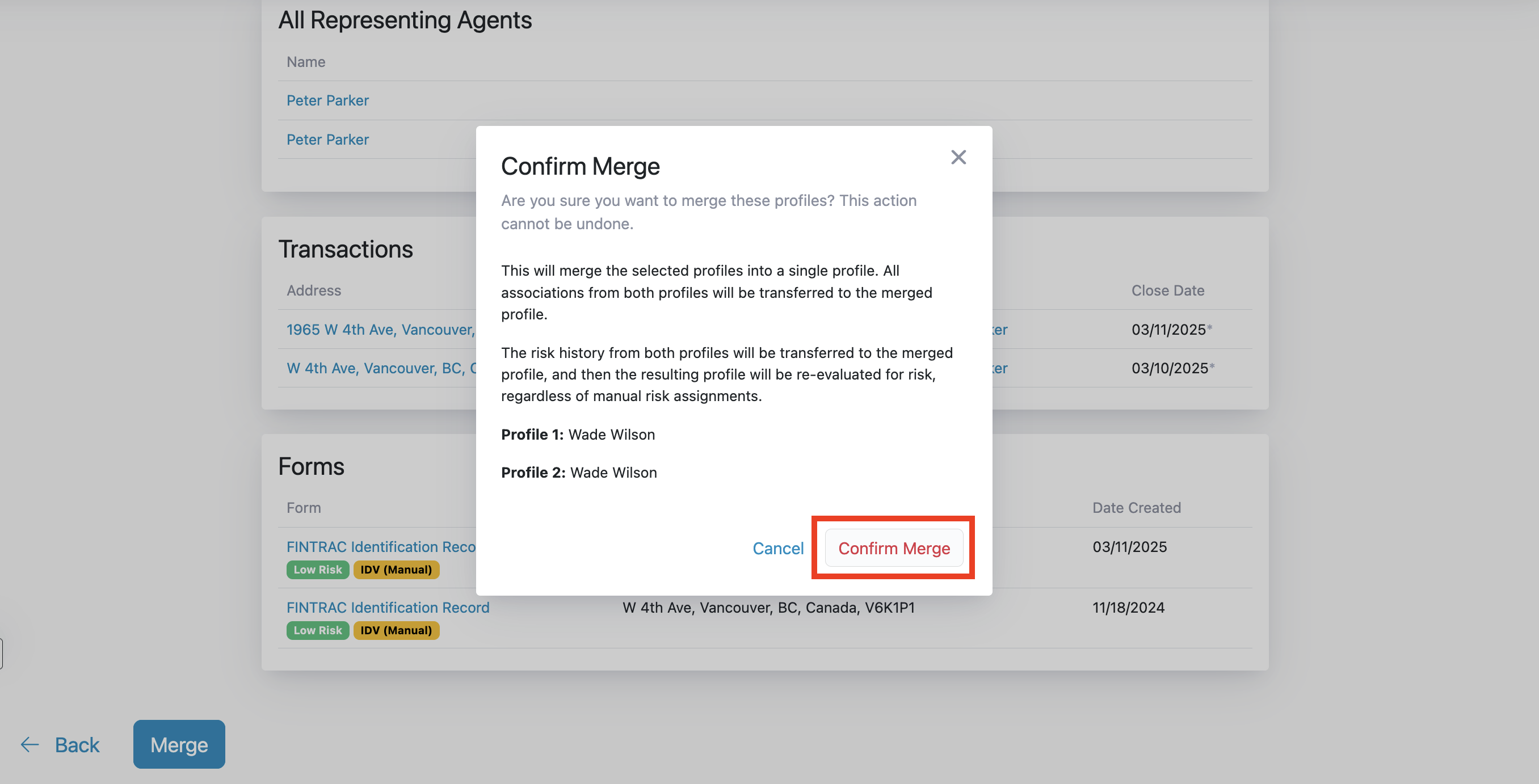Click IDV (Manual) badge on first form

pos(396,569)
